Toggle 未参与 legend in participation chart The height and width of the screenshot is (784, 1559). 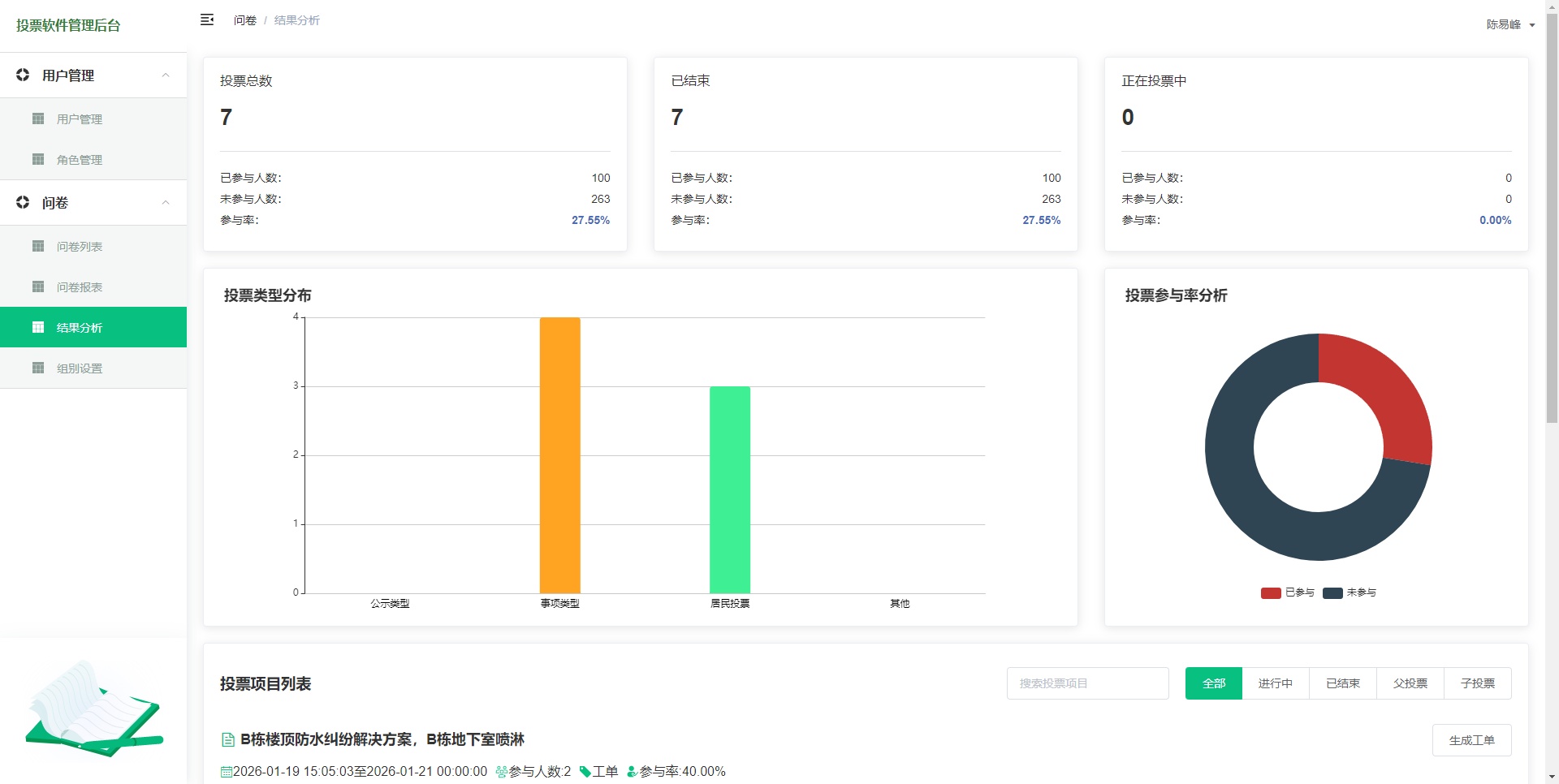(1350, 592)
